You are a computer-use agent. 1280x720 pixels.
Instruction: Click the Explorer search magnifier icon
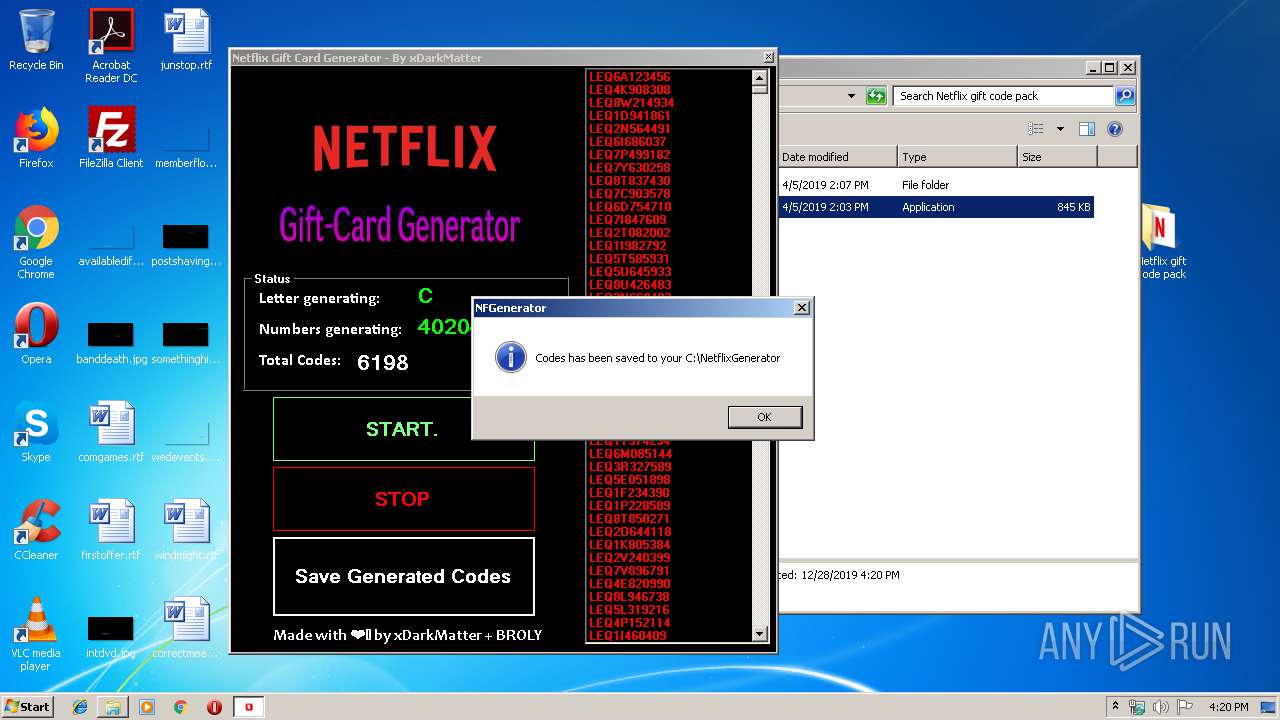tap(1125, 96)
